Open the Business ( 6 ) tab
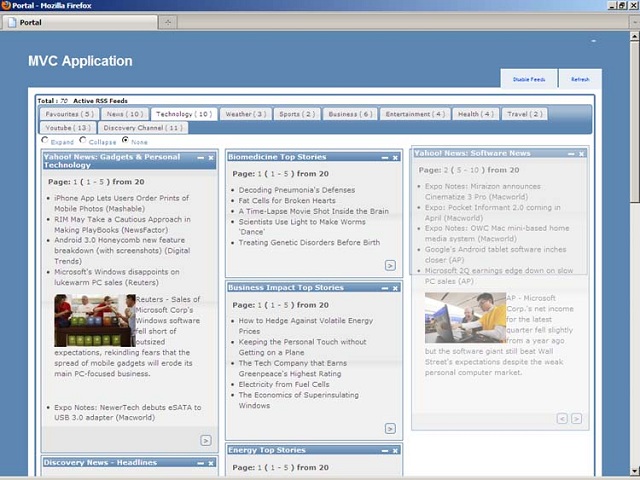This screenshot has width=640, height=480. (350, 114)
